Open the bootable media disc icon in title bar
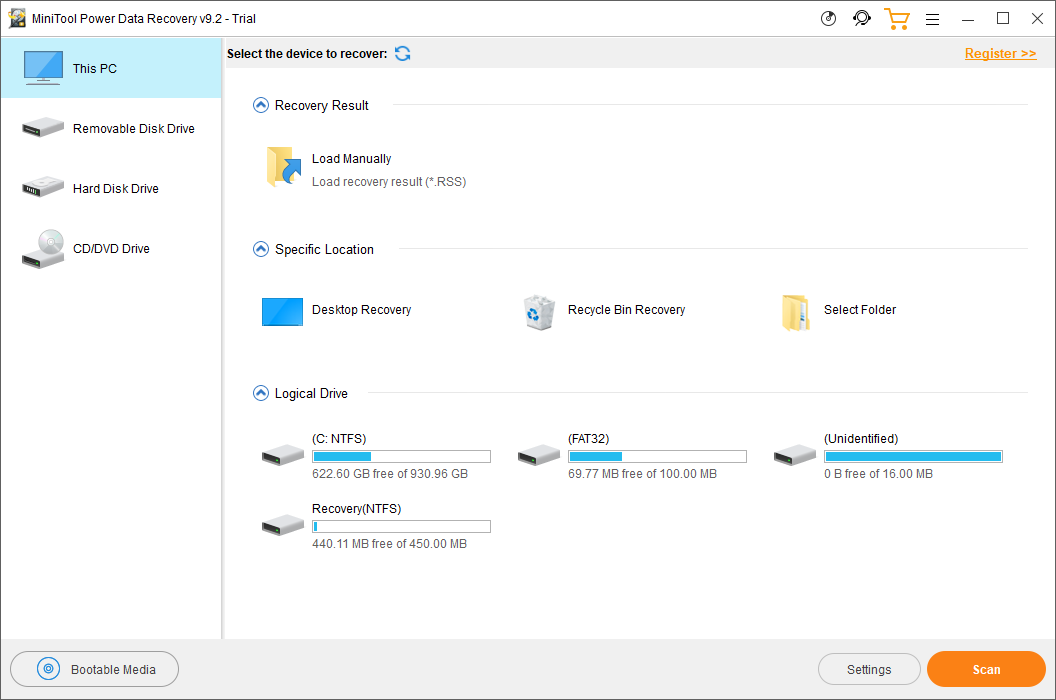 point(828,19)
